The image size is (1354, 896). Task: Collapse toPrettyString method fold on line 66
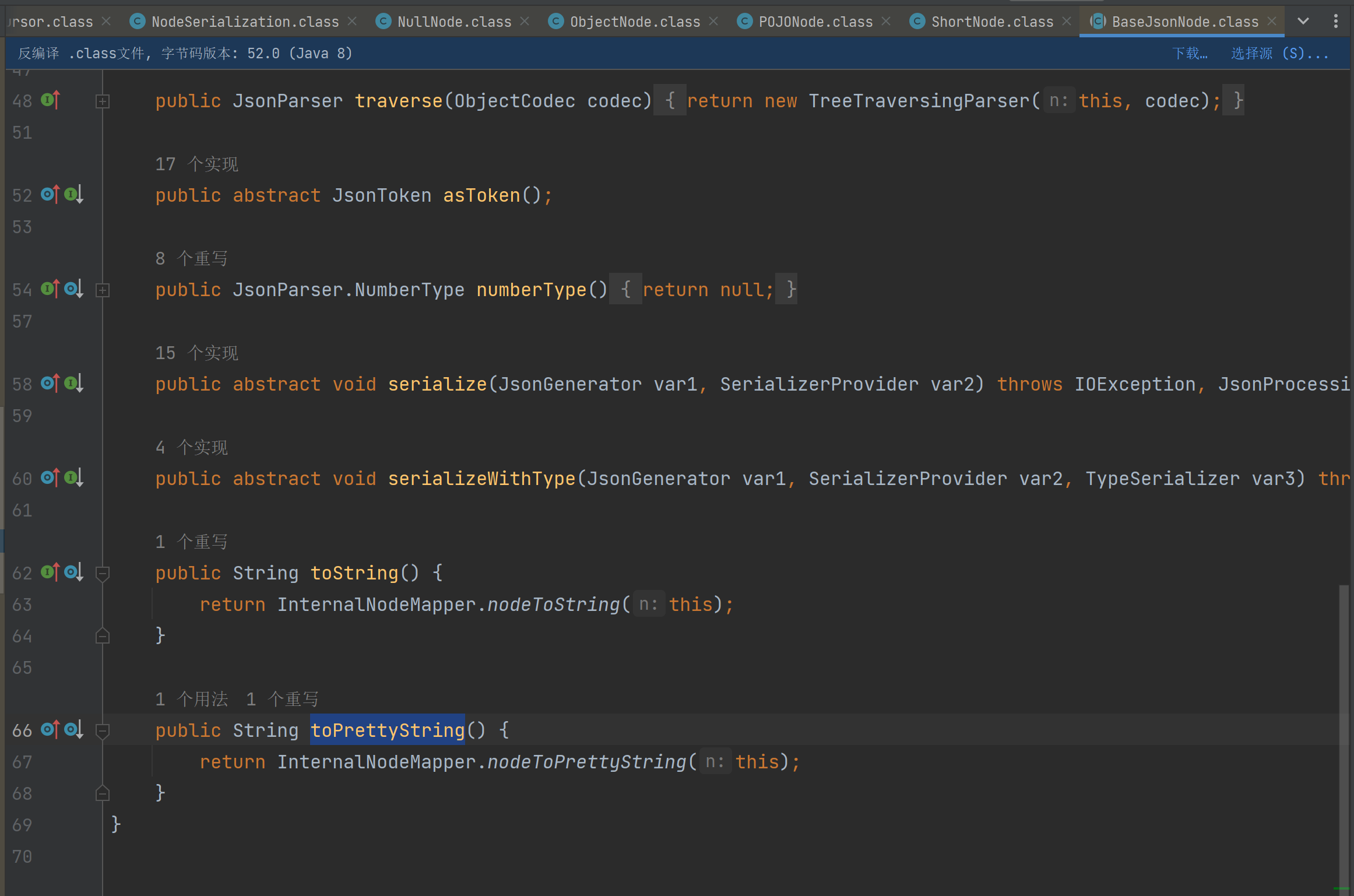[103, 731]
